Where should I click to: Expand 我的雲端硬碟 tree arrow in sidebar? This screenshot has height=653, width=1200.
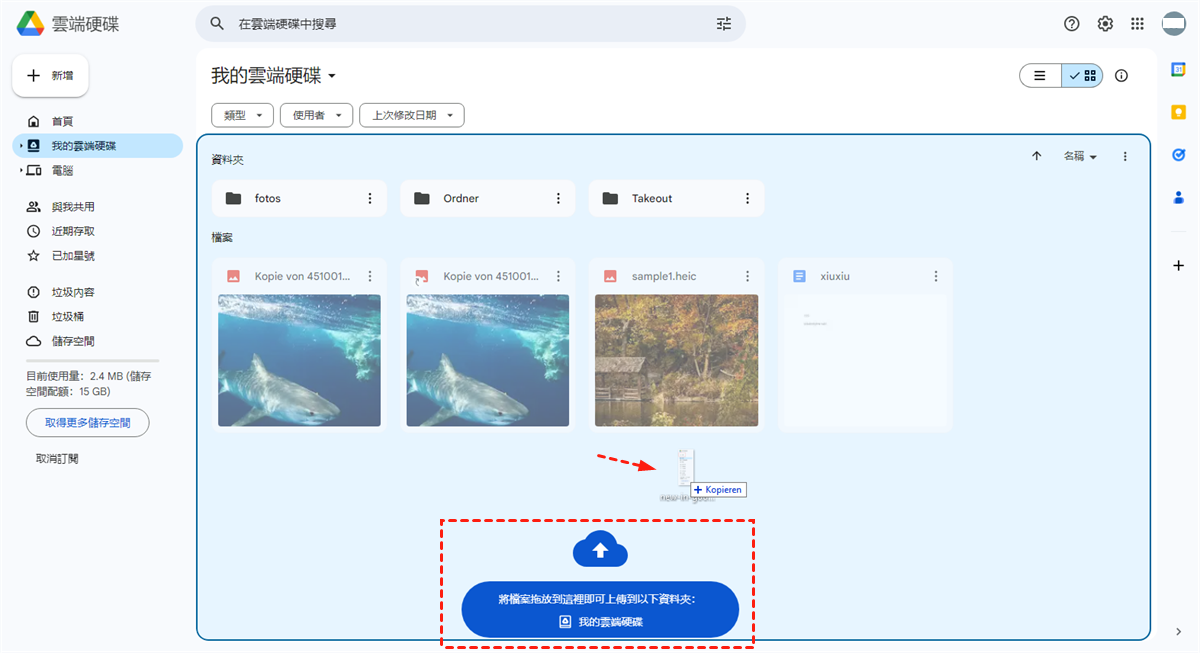[x=20, y=146]
